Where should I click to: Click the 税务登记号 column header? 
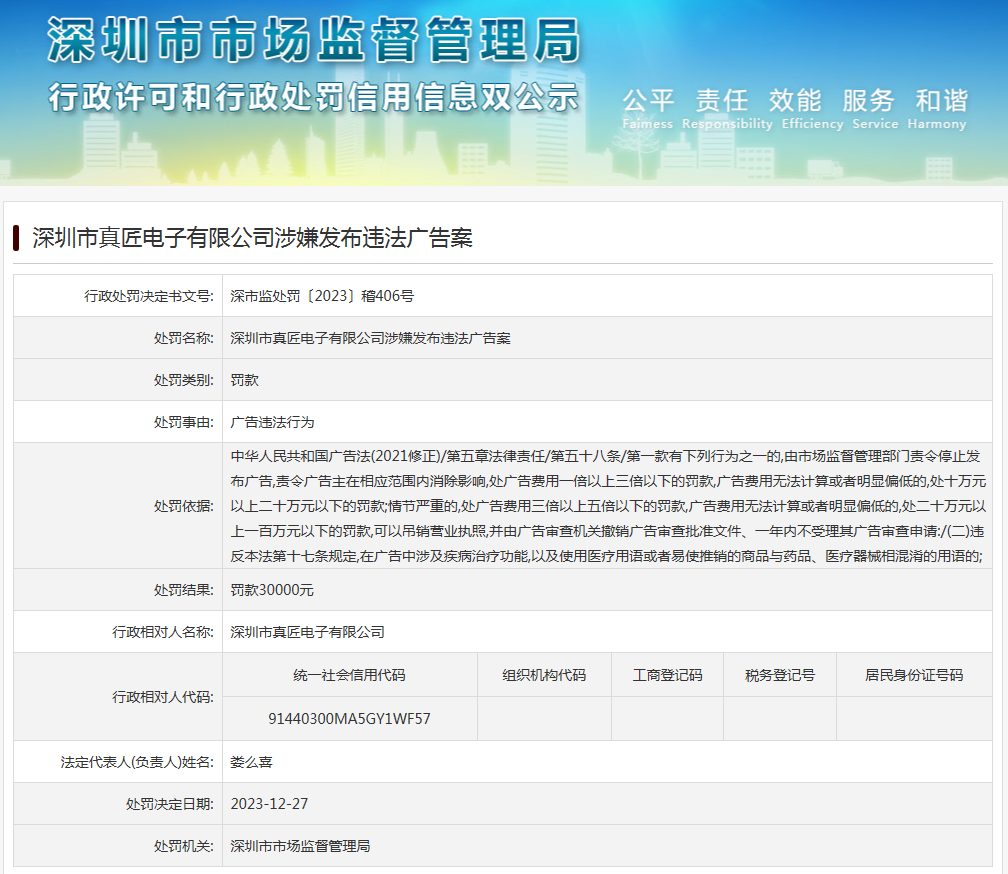tap(780, 675)
